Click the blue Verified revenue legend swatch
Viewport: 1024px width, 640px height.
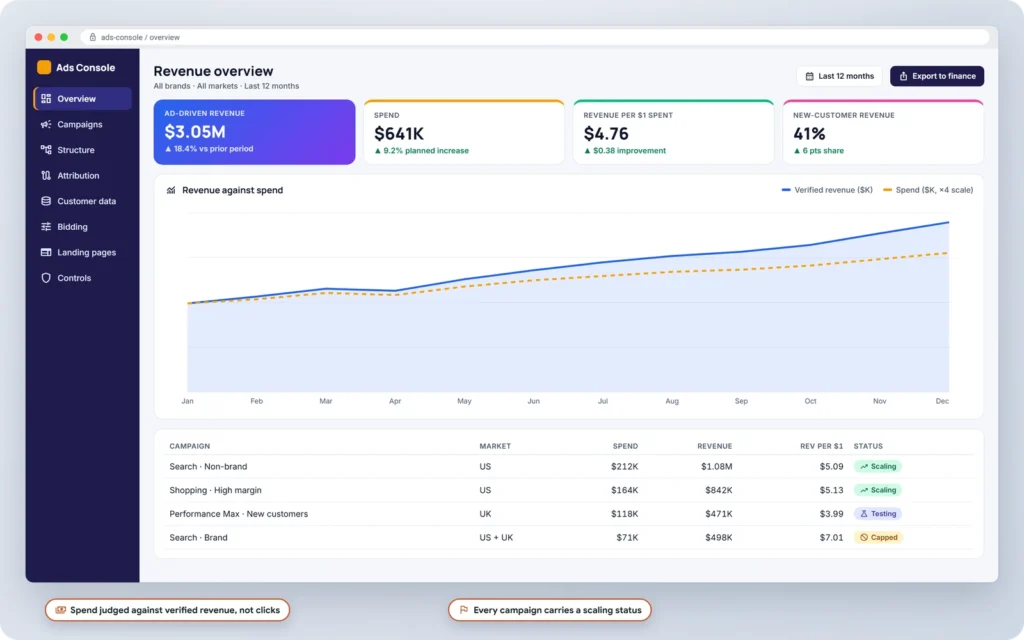coord(786,190)
